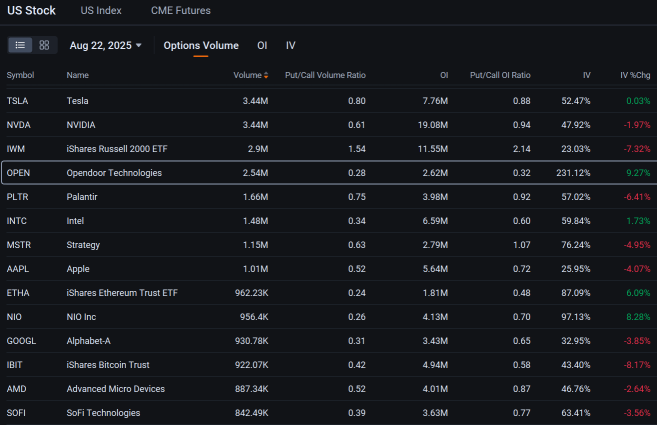The height and width of the screenshot is (425, 657).
Task: Click the Palantir stock name
Action: pos(81,197)
